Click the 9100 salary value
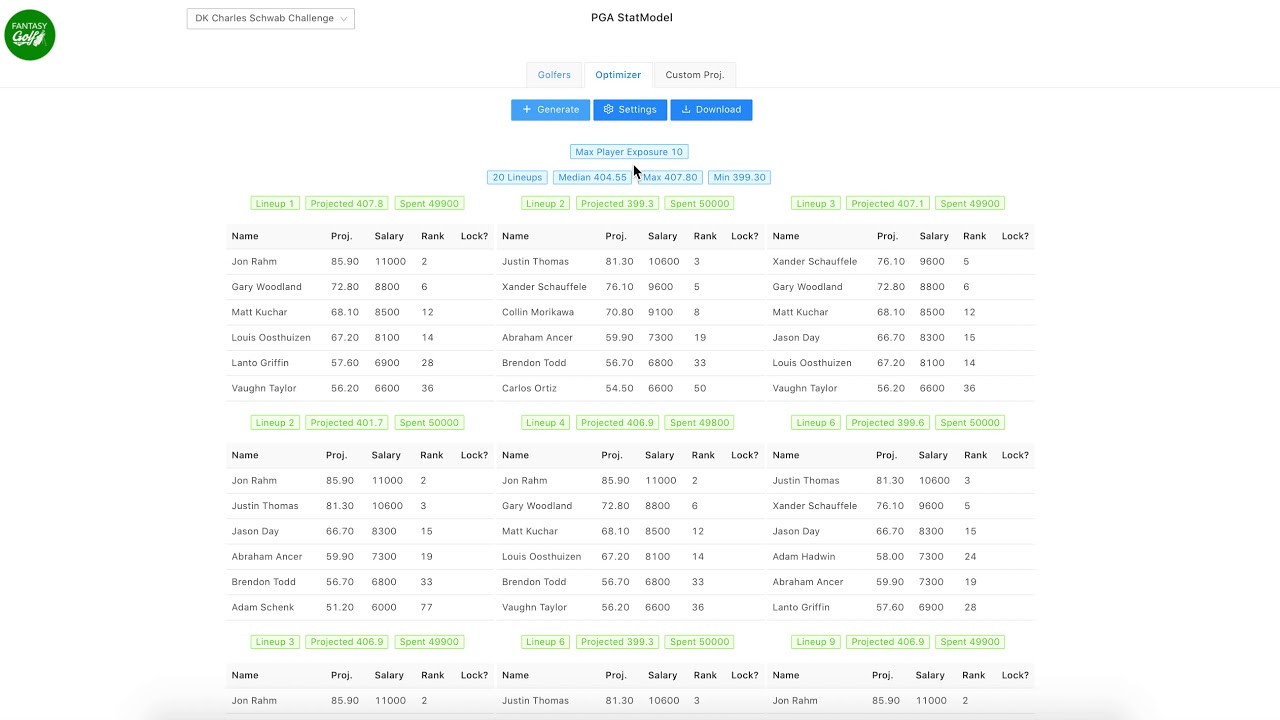 tap(660, 312)
